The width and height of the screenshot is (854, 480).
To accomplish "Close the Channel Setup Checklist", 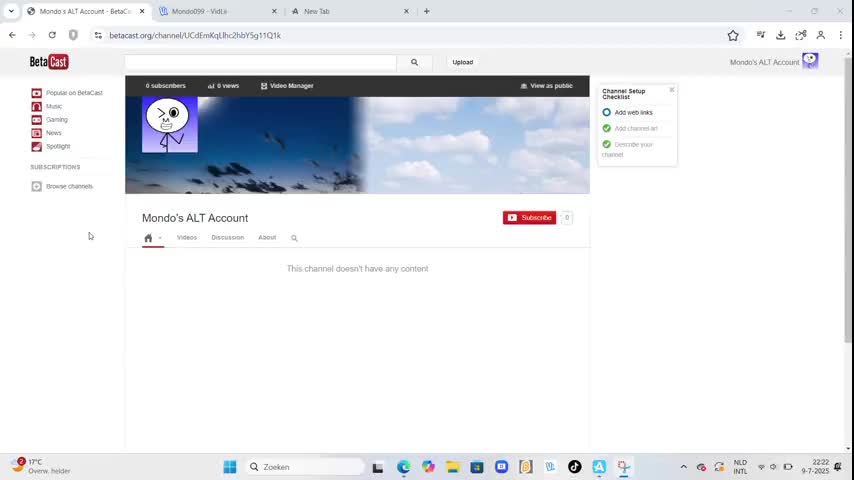I will (672, 90).
